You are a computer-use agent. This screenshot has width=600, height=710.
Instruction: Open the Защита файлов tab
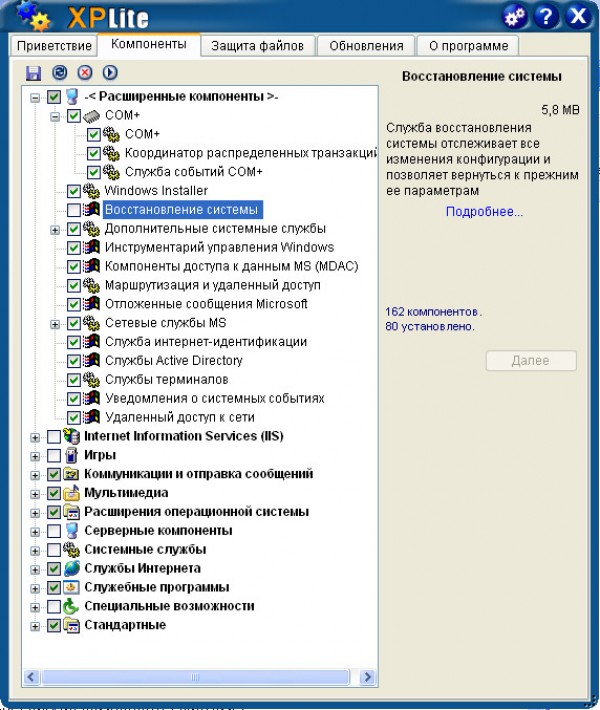(x=257, y=46)
